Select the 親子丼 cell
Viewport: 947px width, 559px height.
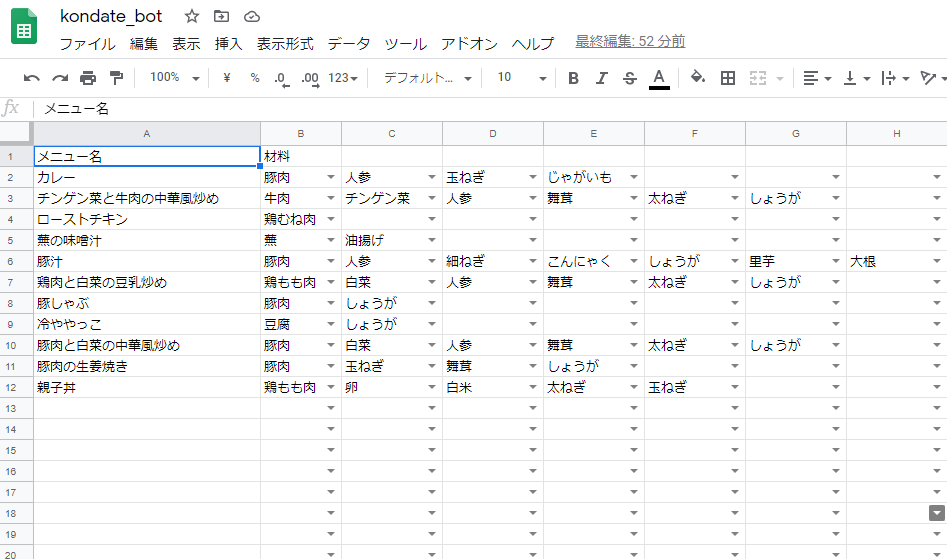147,387
